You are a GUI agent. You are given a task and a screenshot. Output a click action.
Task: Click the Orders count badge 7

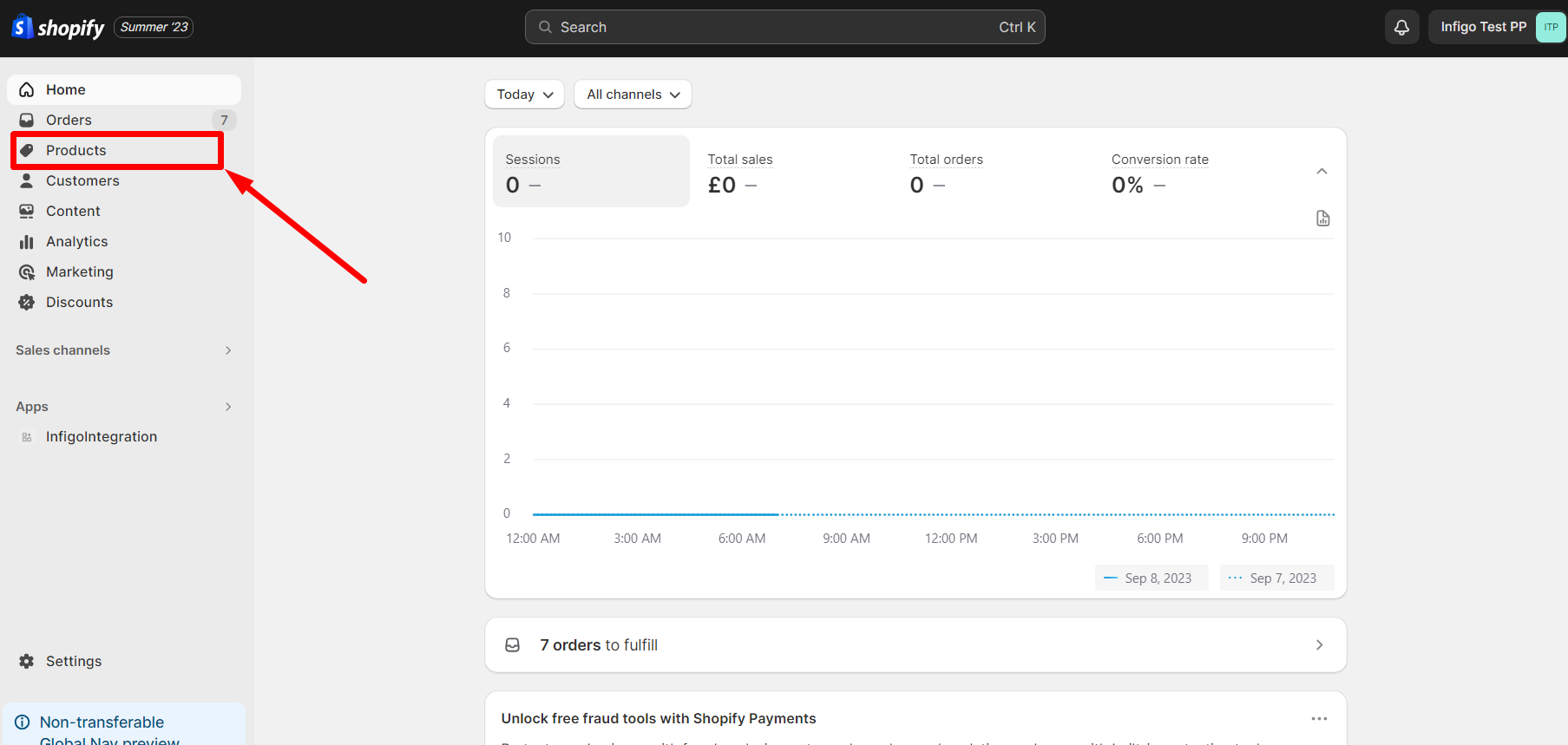(224, 120)
